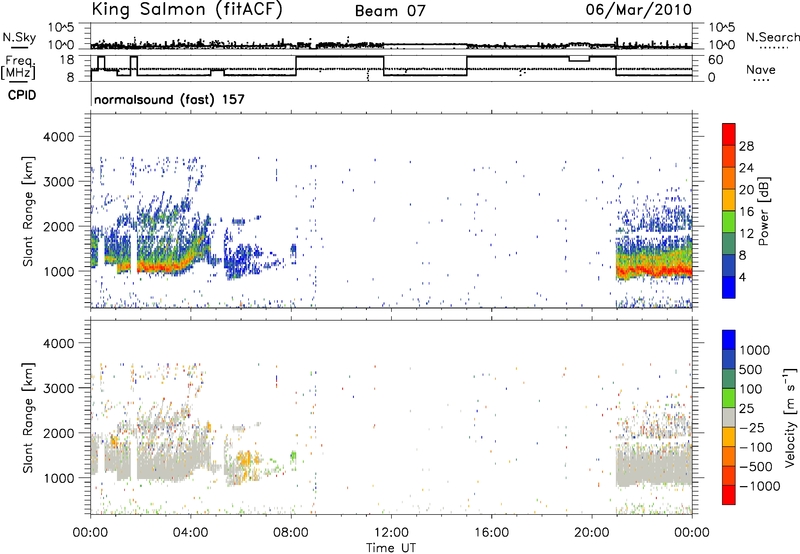Click the orange velocity patch near 06:00

[x=245, y=460]
